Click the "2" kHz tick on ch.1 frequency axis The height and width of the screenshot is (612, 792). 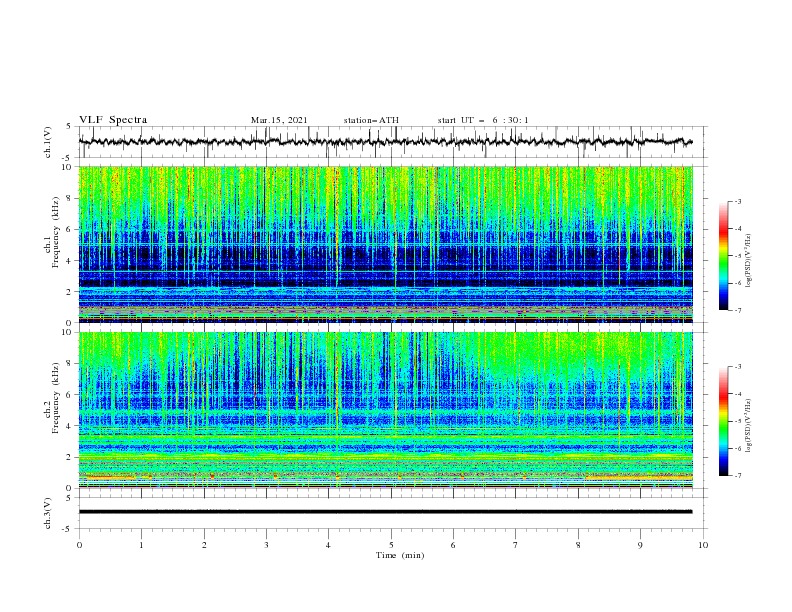(x=70, y=291)
